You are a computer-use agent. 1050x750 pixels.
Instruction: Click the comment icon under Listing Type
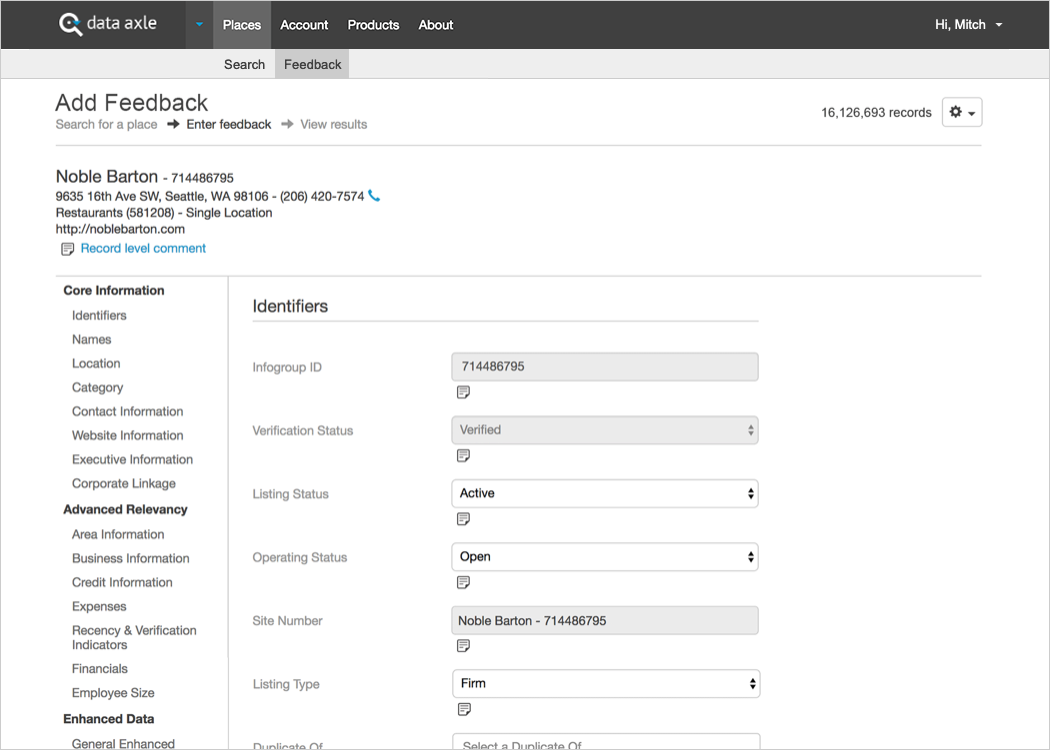[463, 710]
